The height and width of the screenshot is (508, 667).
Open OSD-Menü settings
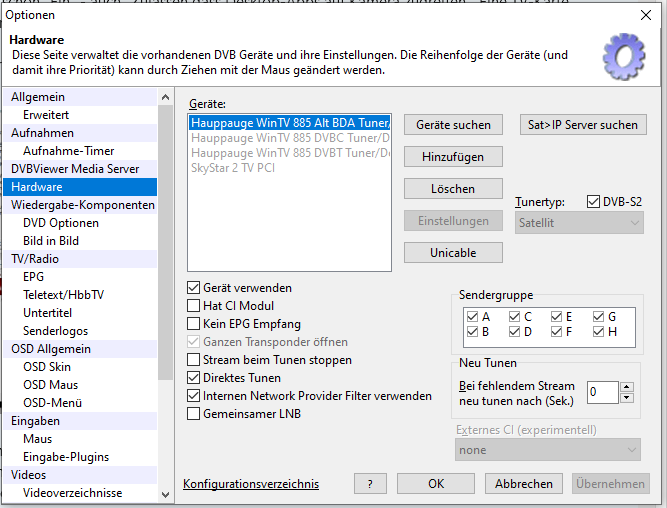pyautogui.click(x=80, y=402)
